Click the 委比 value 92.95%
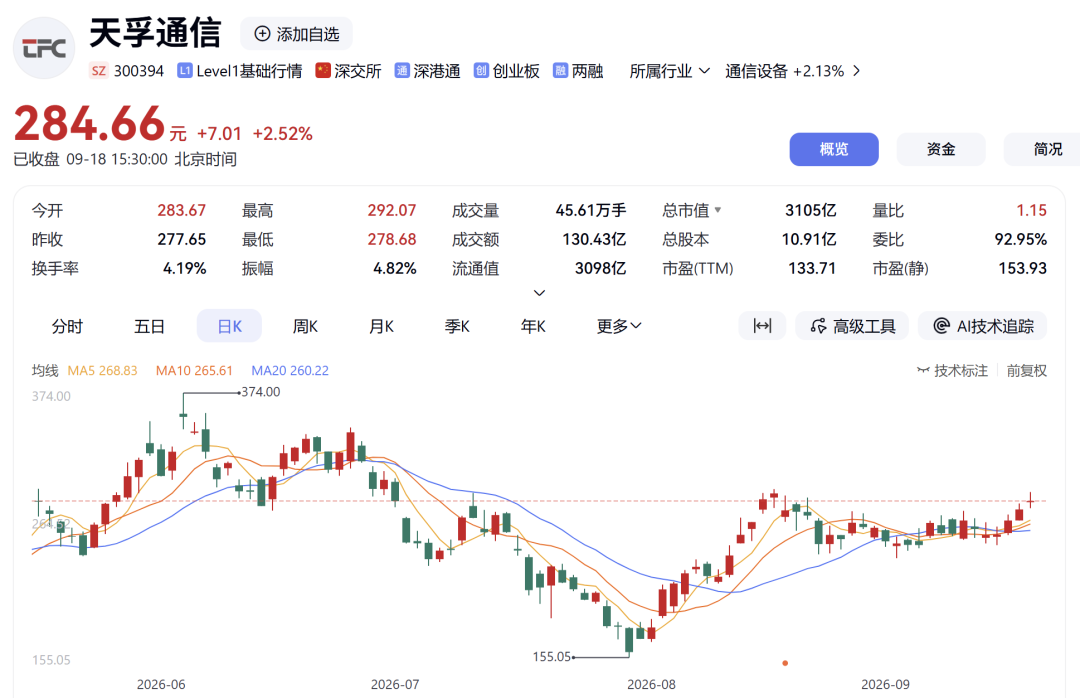 coord(1021,239)
